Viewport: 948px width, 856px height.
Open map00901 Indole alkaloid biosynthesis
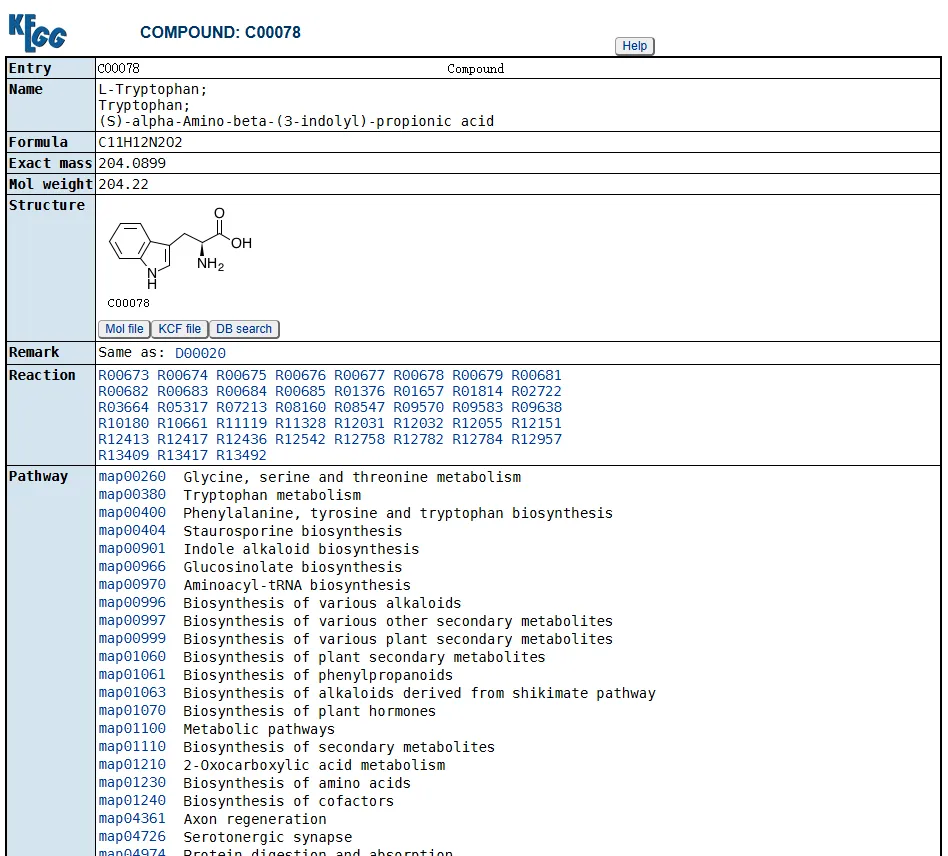132,549
